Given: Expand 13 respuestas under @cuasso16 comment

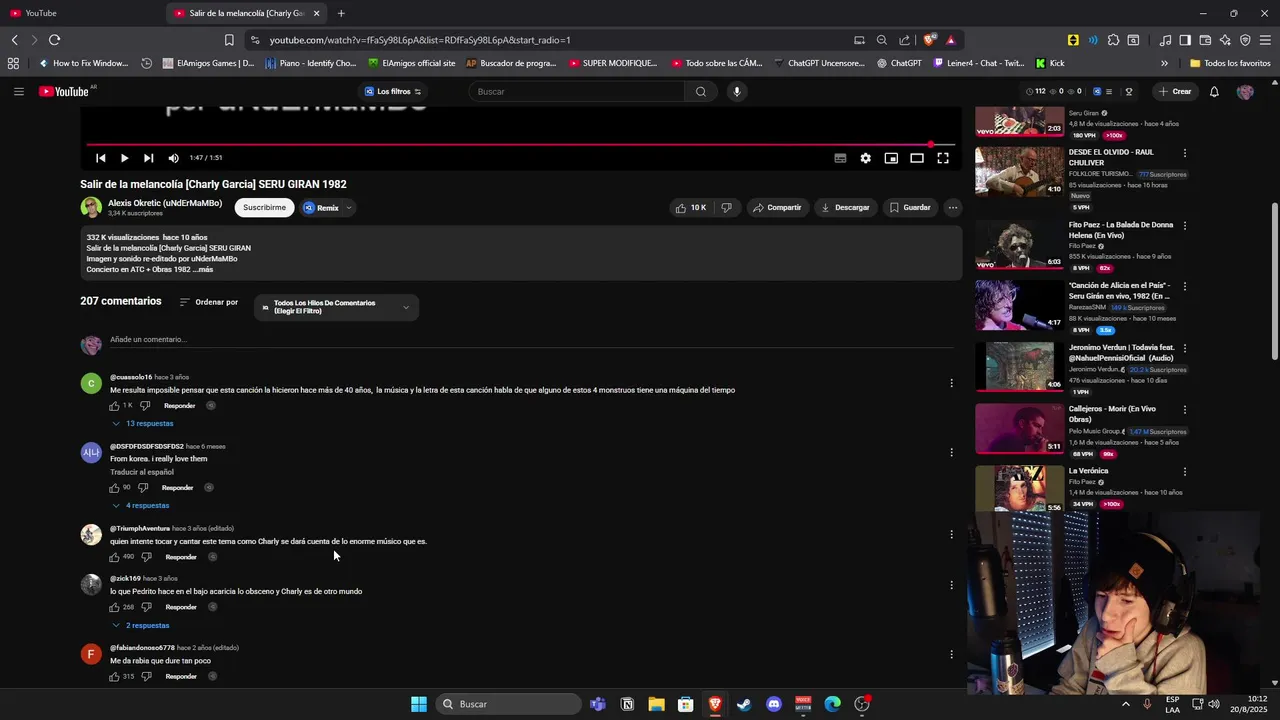Looking at the screenshot, I should 143,424.
